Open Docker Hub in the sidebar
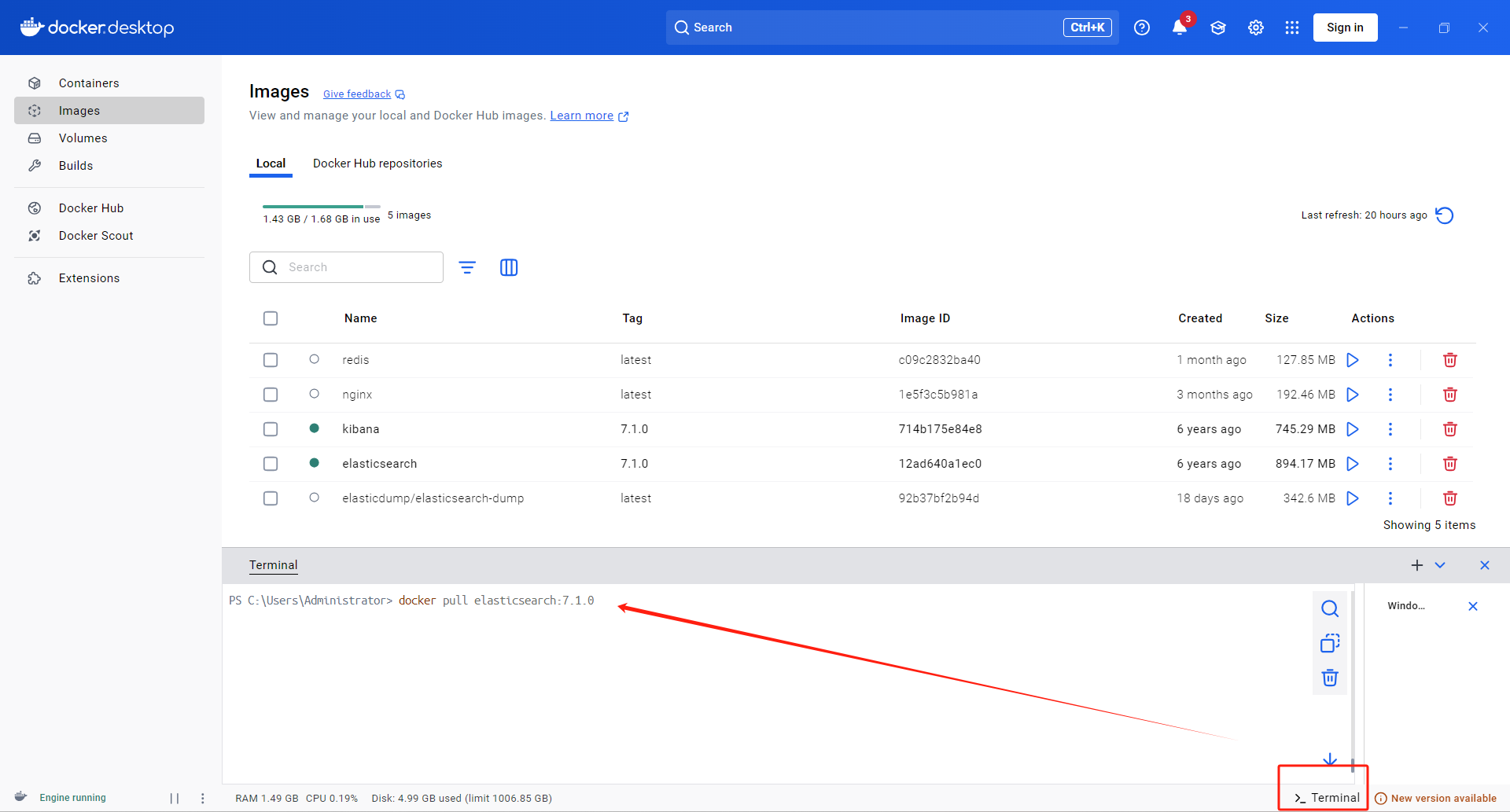Viewport: 1510px width, 812px height. (109, 208)
